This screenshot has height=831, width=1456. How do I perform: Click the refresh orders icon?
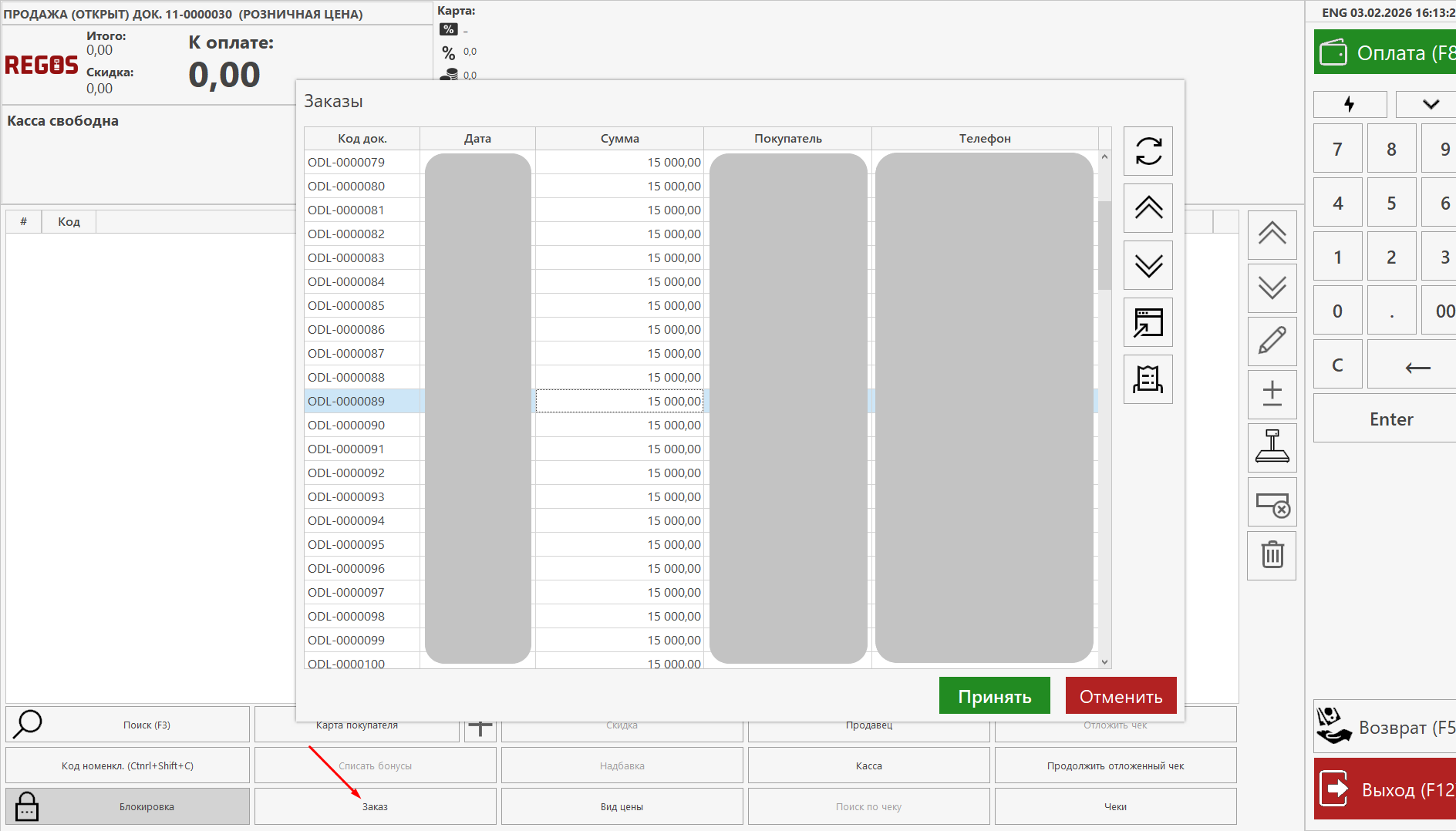point(1148,151)
